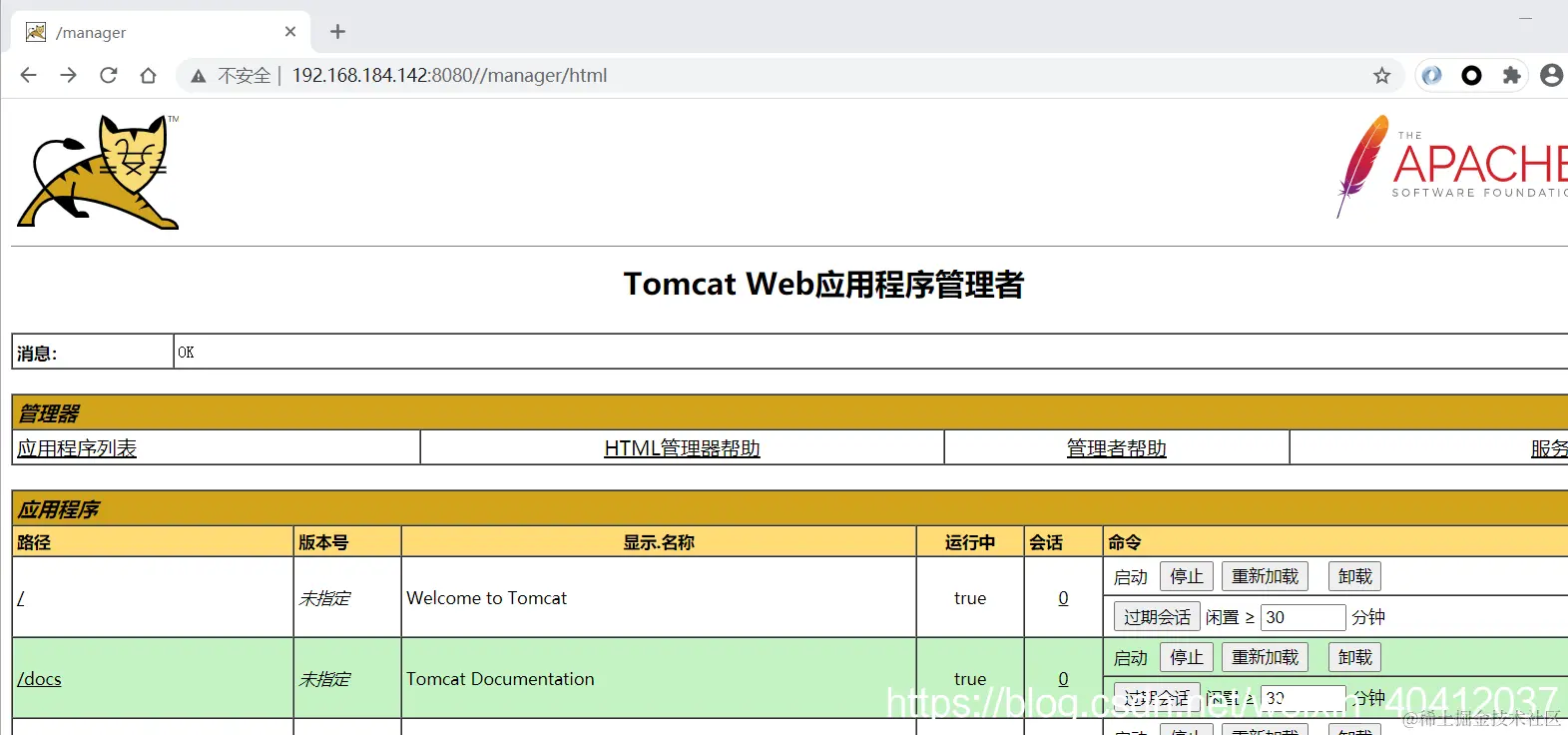Viewport: 1568px width, 735px height.
Task: Click the Tomcat cat logo
Action: point(99,172)
